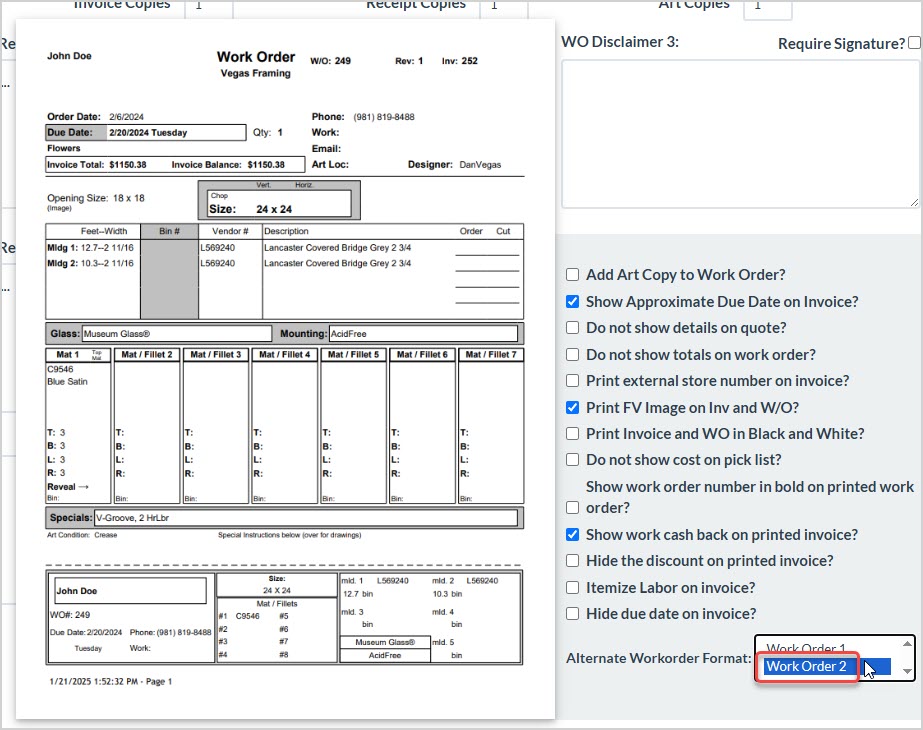Enable "Hide the discount on printed invoice?"
The width and height of the screenshot is (923, 730).
point(572,560)
